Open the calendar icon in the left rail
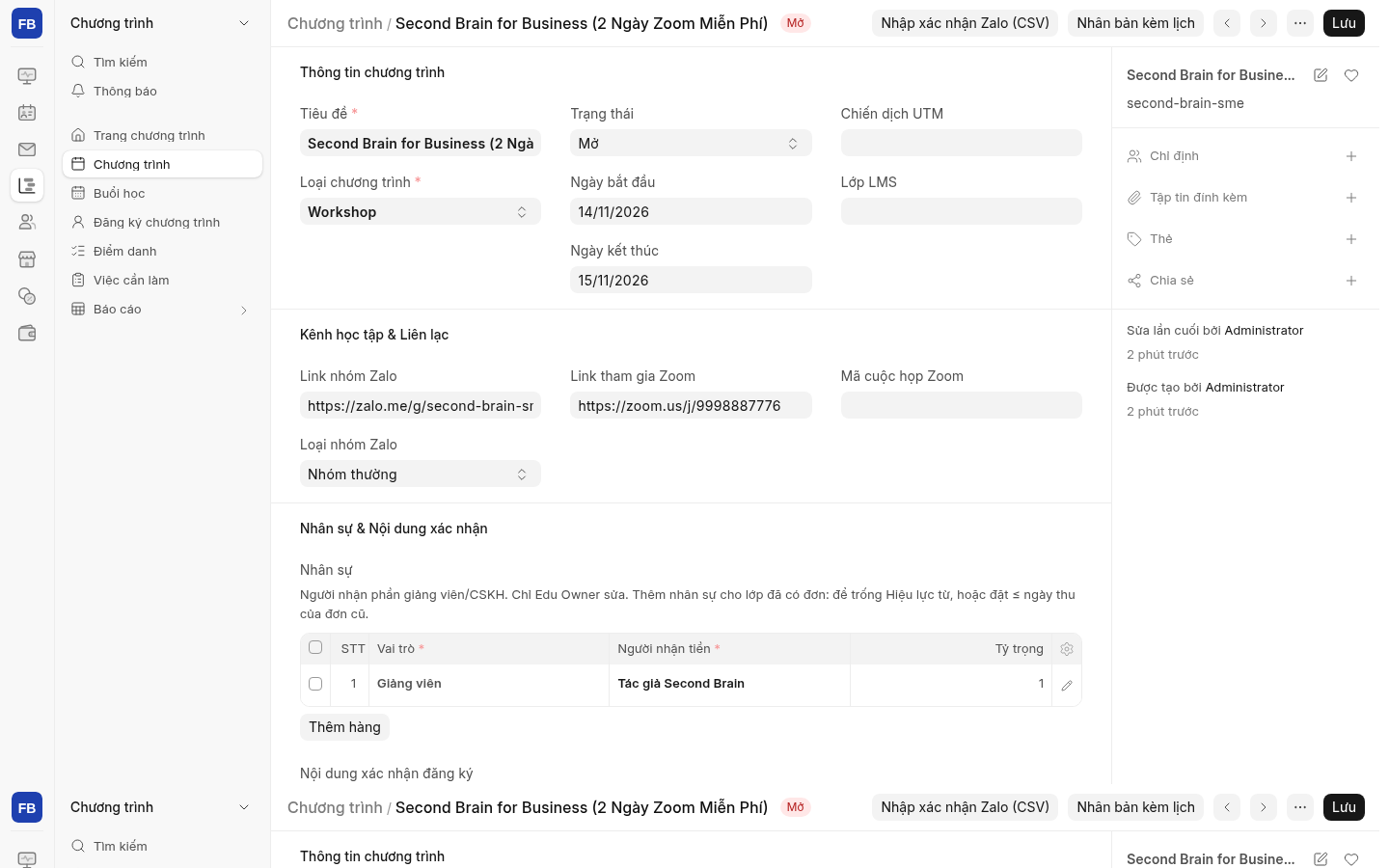1389x868 pixels. (x=27, y=113)
